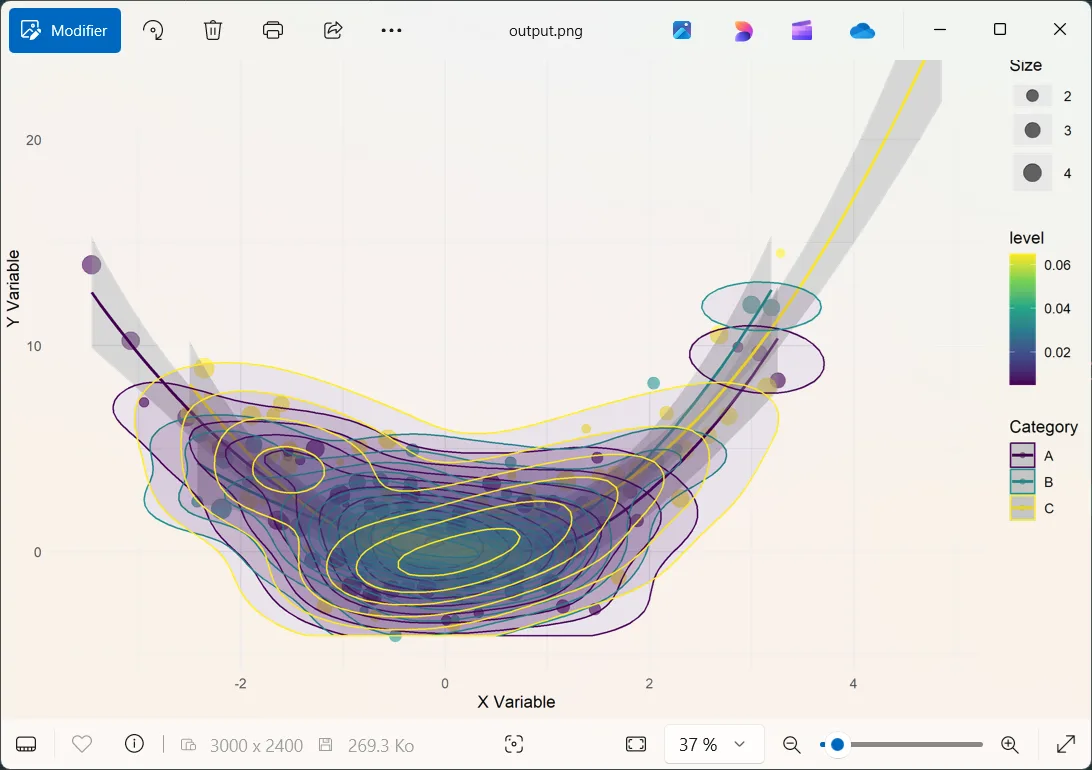
Task: Click the 269.3 Ko file size text
Action: (381, 746)
